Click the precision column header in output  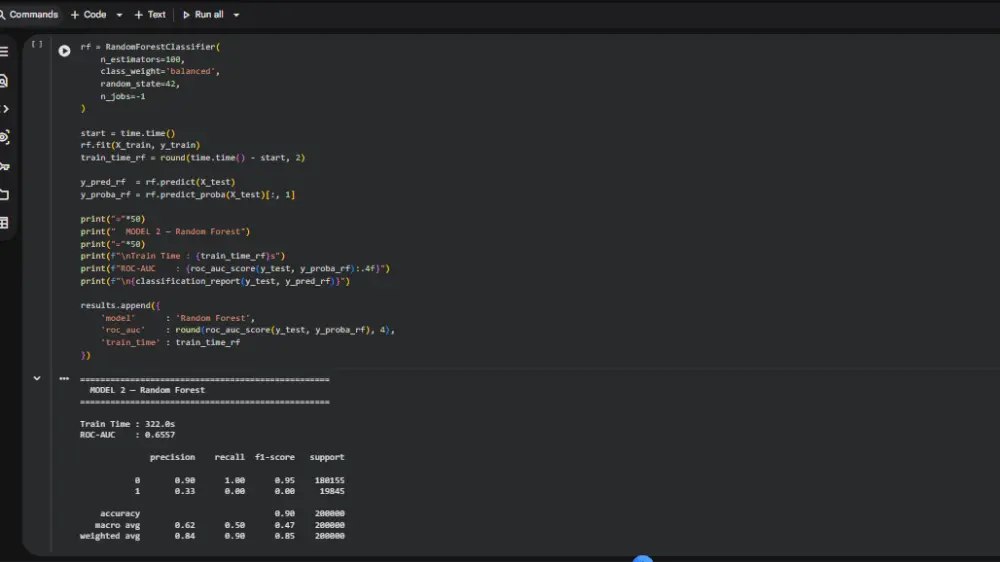coord(172,457)
